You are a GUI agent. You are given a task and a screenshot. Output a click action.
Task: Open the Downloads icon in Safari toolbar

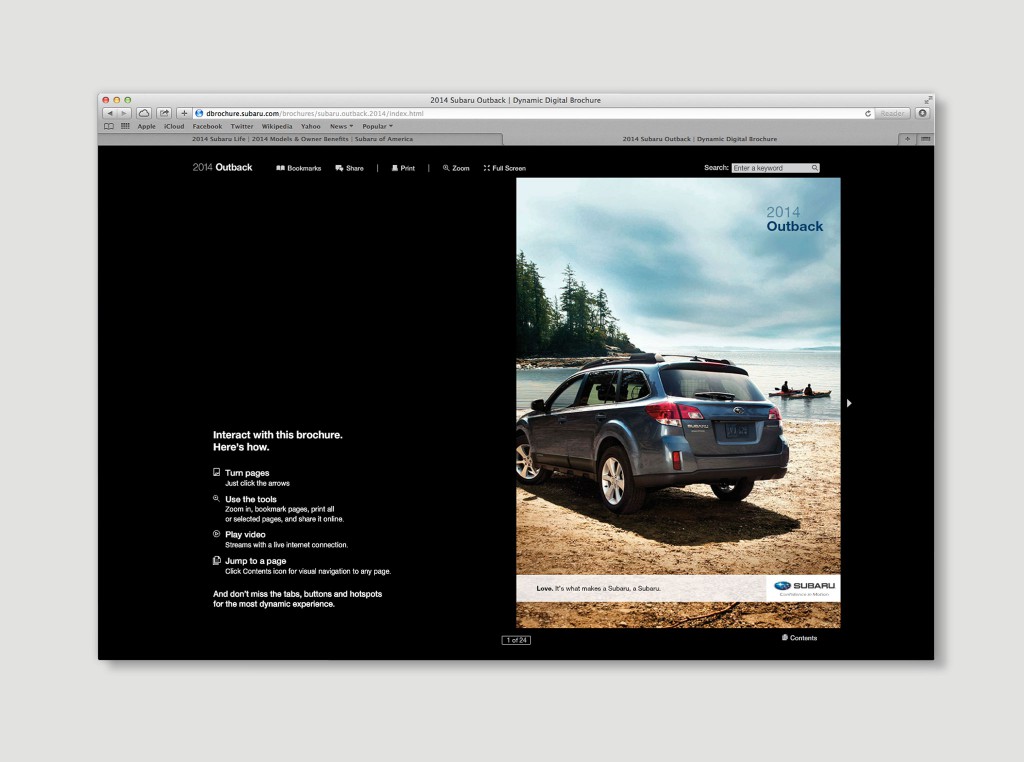tap(922, 114)
